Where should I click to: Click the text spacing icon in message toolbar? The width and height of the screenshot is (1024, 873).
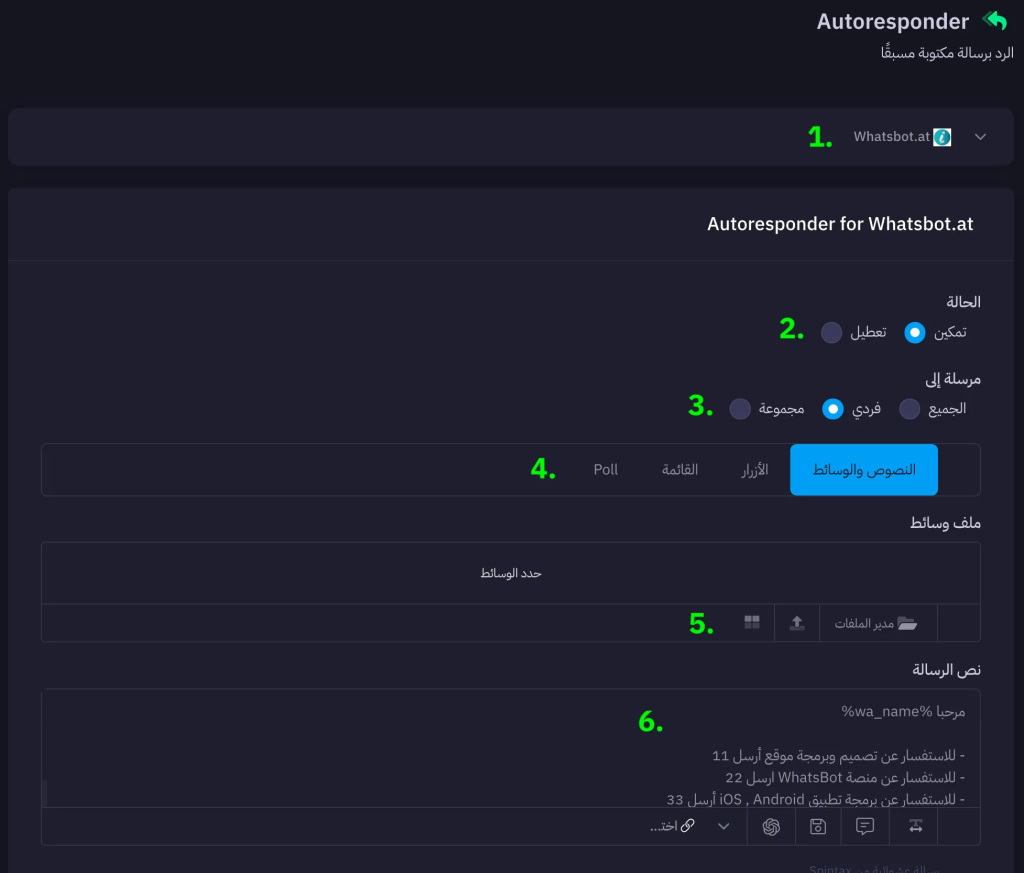click(x=915, y=826)
